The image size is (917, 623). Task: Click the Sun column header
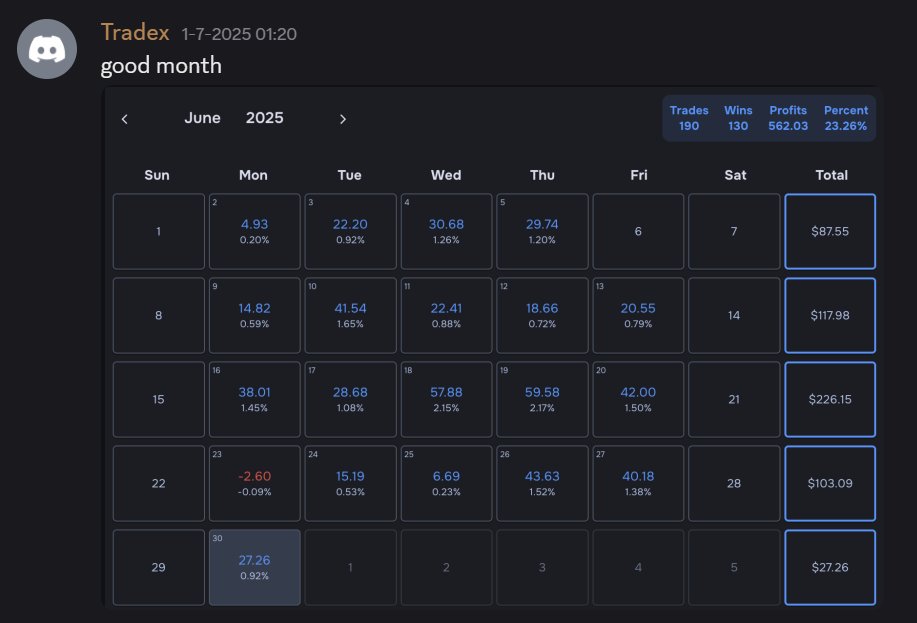tap(157, 175)
